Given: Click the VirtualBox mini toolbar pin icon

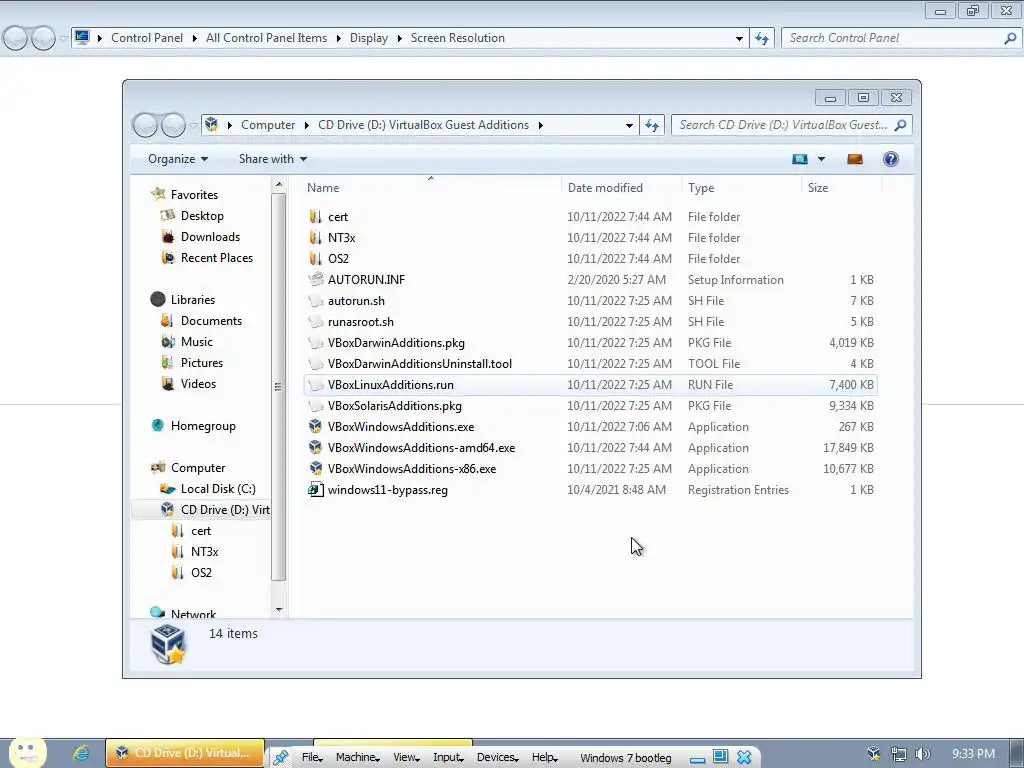Looking at the screenshot, I should [x=281, y=758].
